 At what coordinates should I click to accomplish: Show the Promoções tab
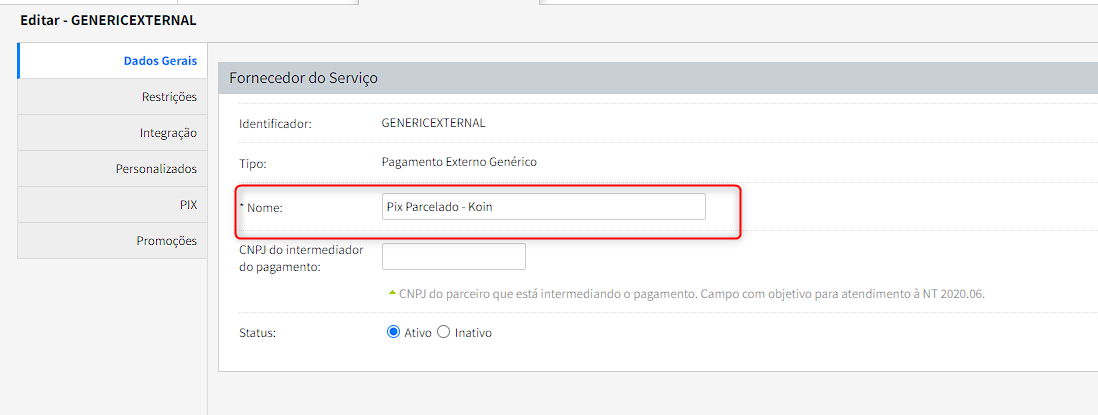[166, 241]
